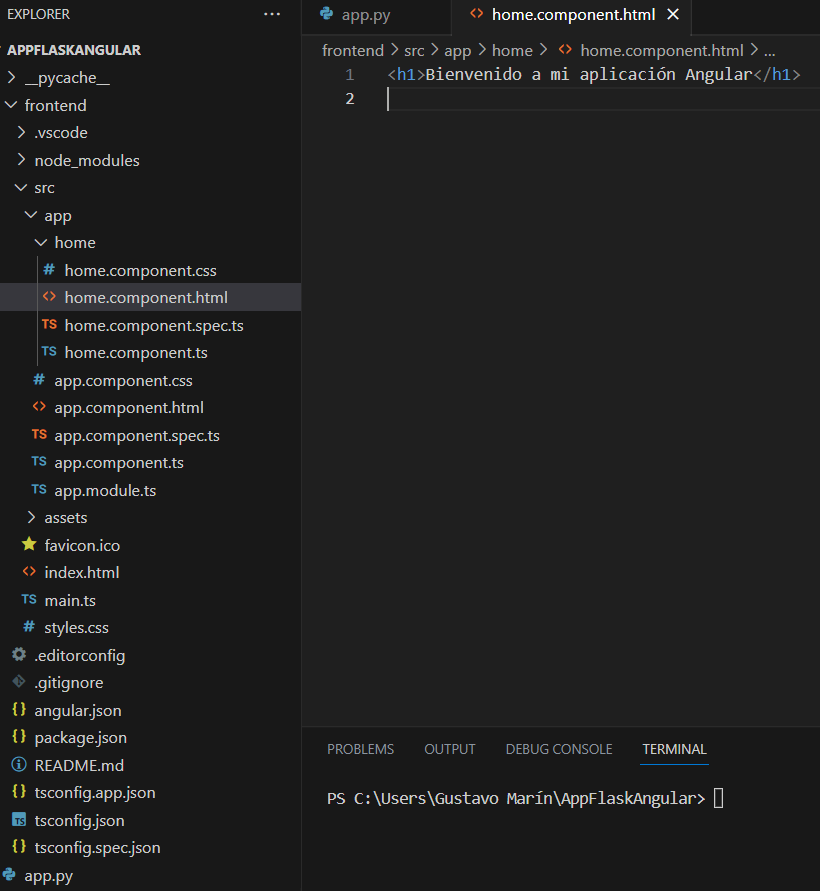Open app.module.ts file

click(105, 491)
